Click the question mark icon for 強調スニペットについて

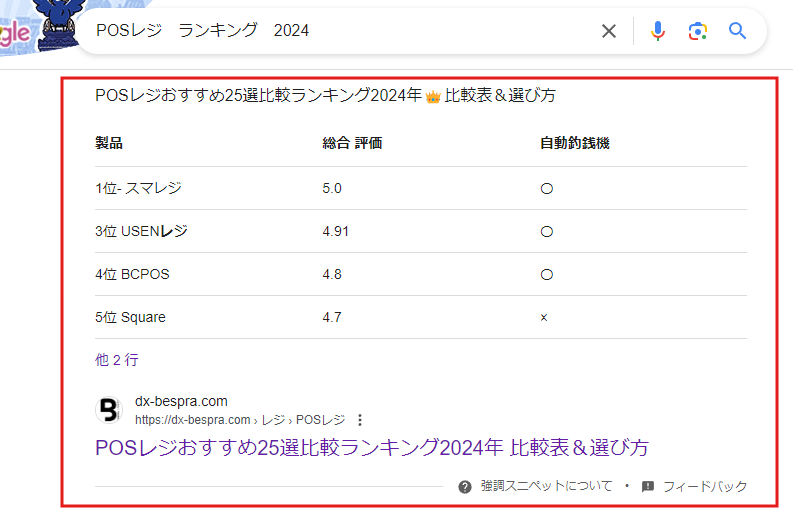[x=465, y=487]
